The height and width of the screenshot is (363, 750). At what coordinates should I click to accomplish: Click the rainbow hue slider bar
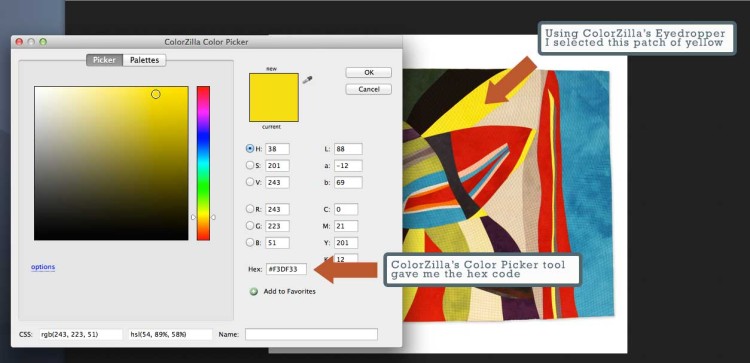203,163
